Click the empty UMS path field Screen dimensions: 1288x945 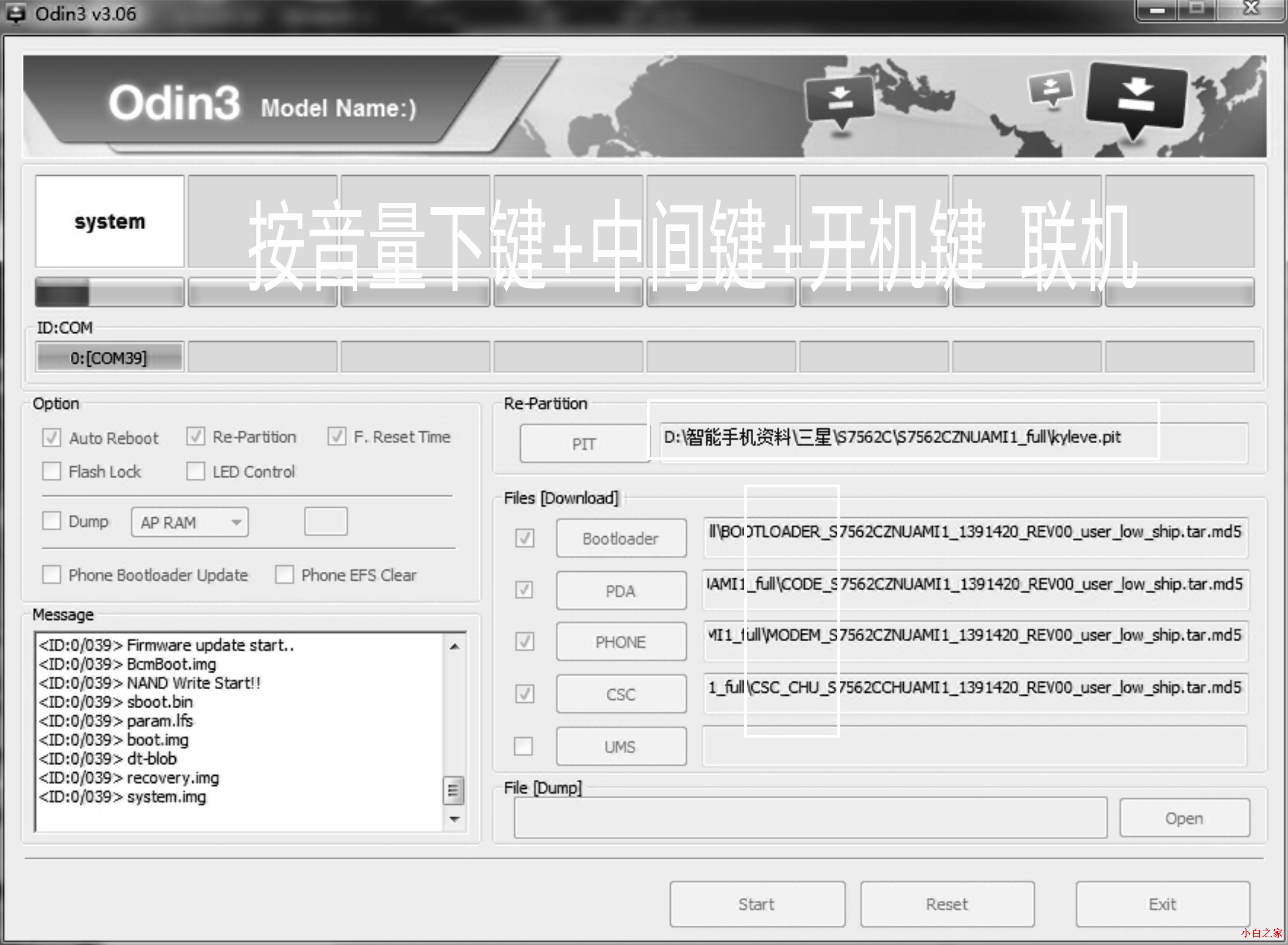[974, 746]
